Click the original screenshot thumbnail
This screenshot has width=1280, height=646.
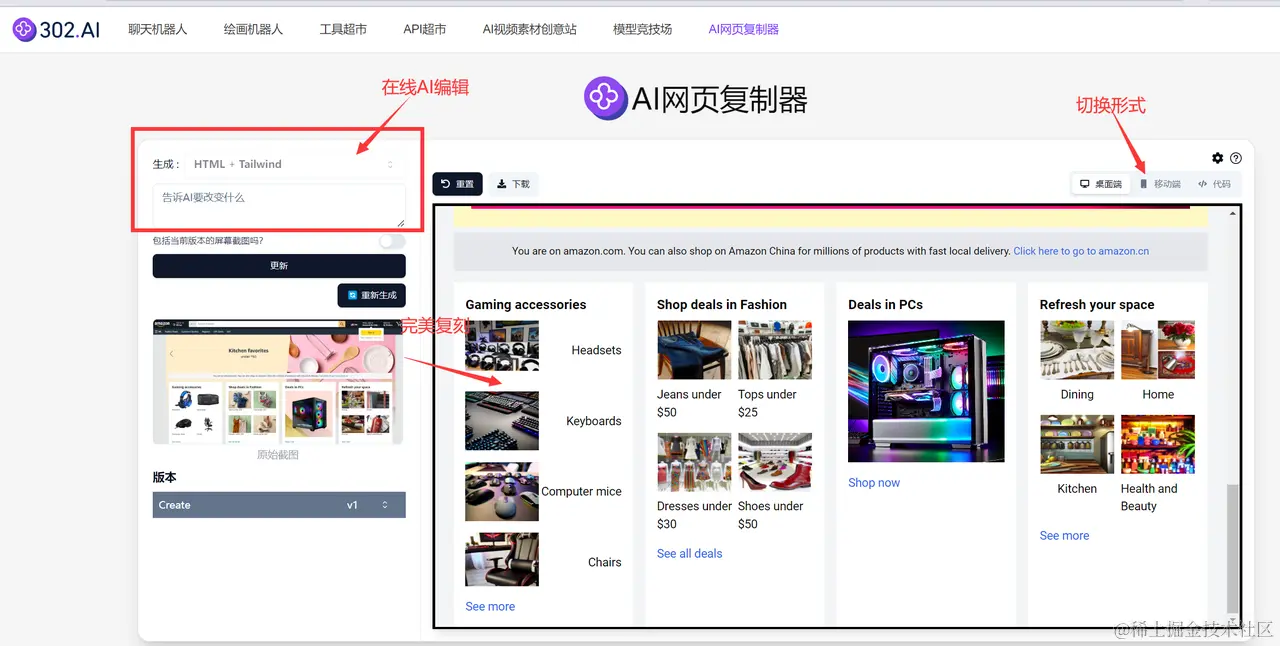278,382
